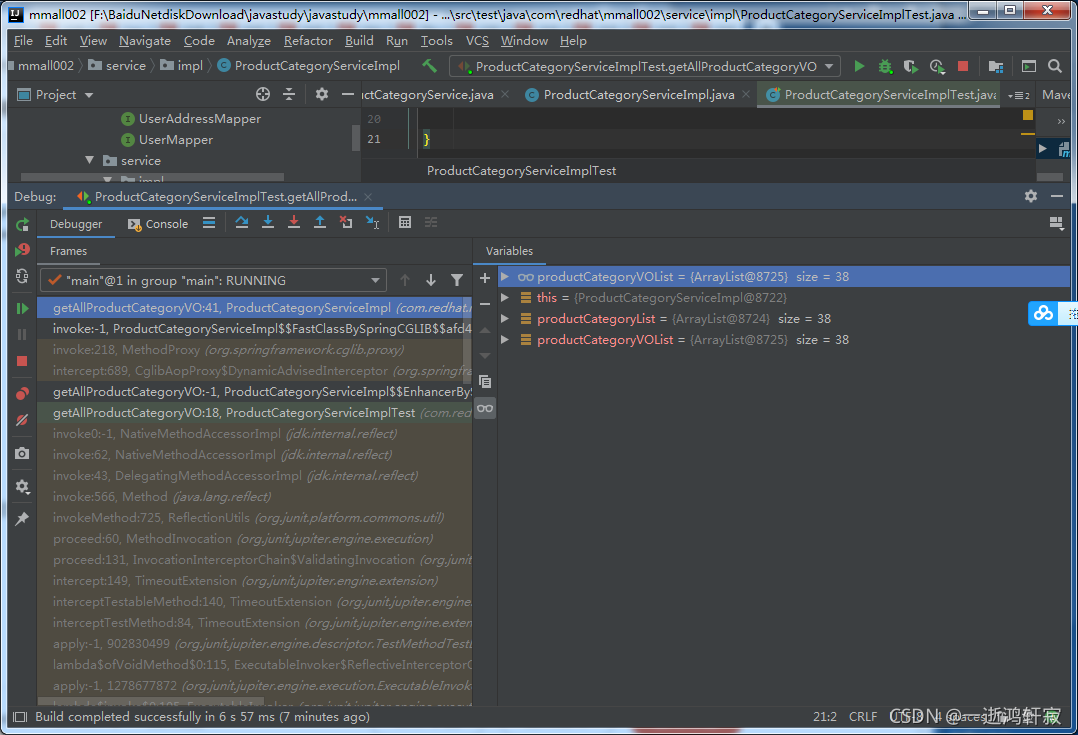Click CRLF line separator in status bar
Viewport: 1078px width, 735px height.
[x=863, y=716]
